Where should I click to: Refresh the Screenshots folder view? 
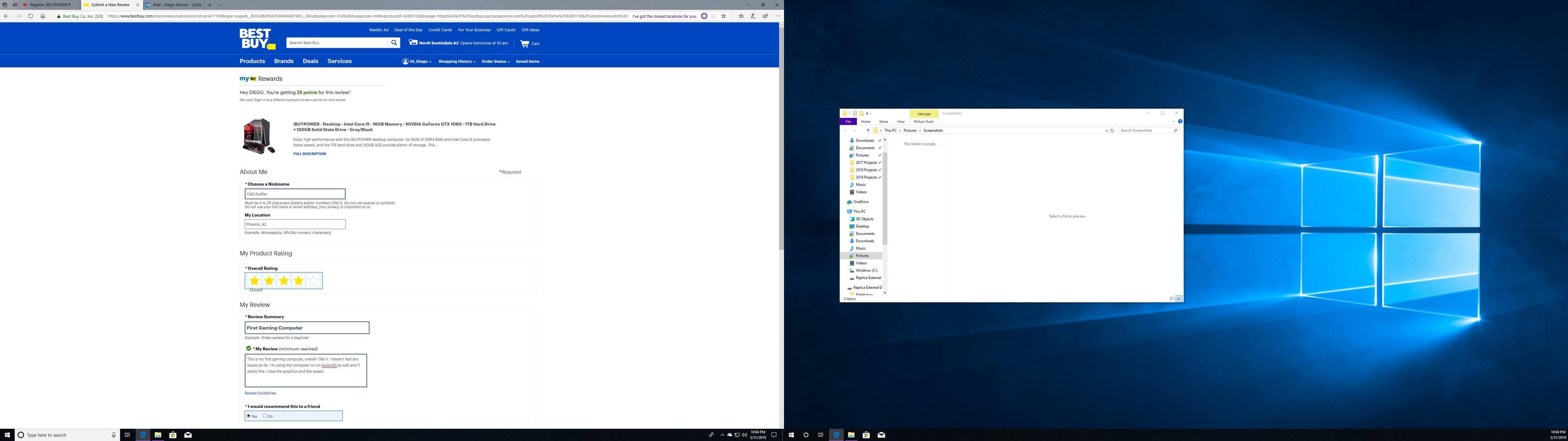click(1112, 130)
